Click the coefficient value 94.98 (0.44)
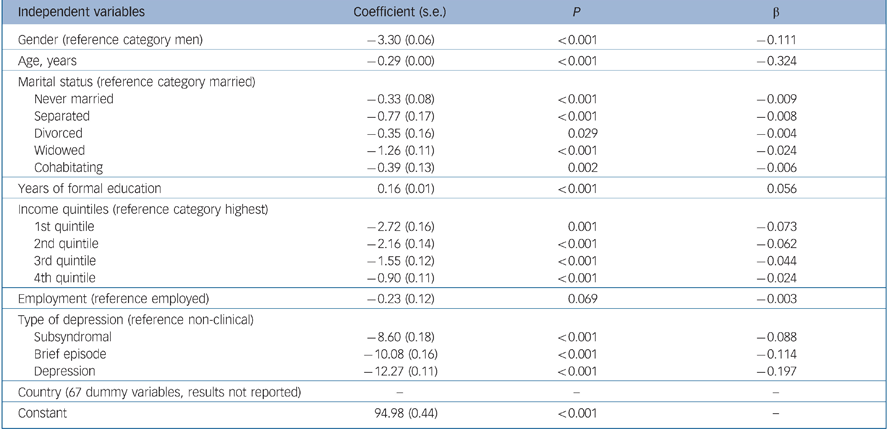Image resolution: width=887 pixels, height=429 pixels. pos(396,412)
